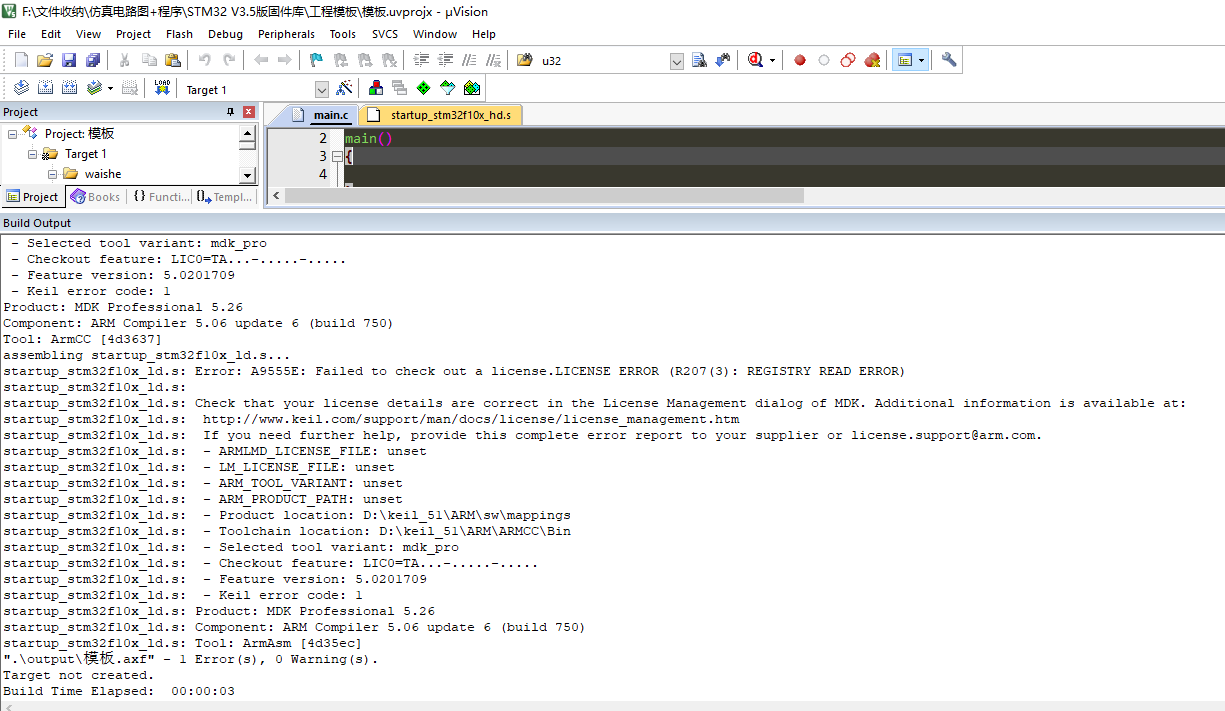Viewport: 1225px width, 711px height.
Task: Click the u32 find text field
Action: click(603, 61)
